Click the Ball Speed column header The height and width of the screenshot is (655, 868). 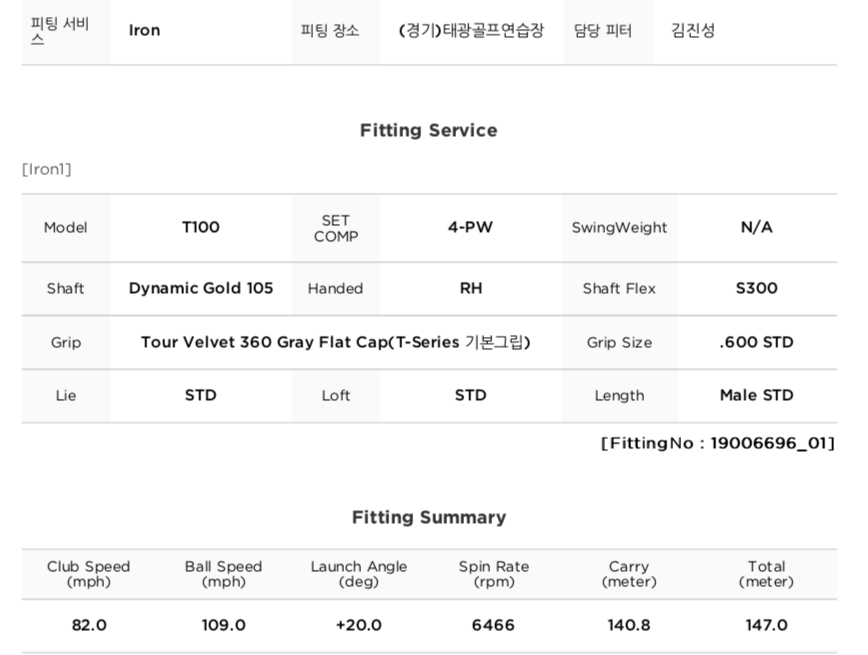coord(223,574)
